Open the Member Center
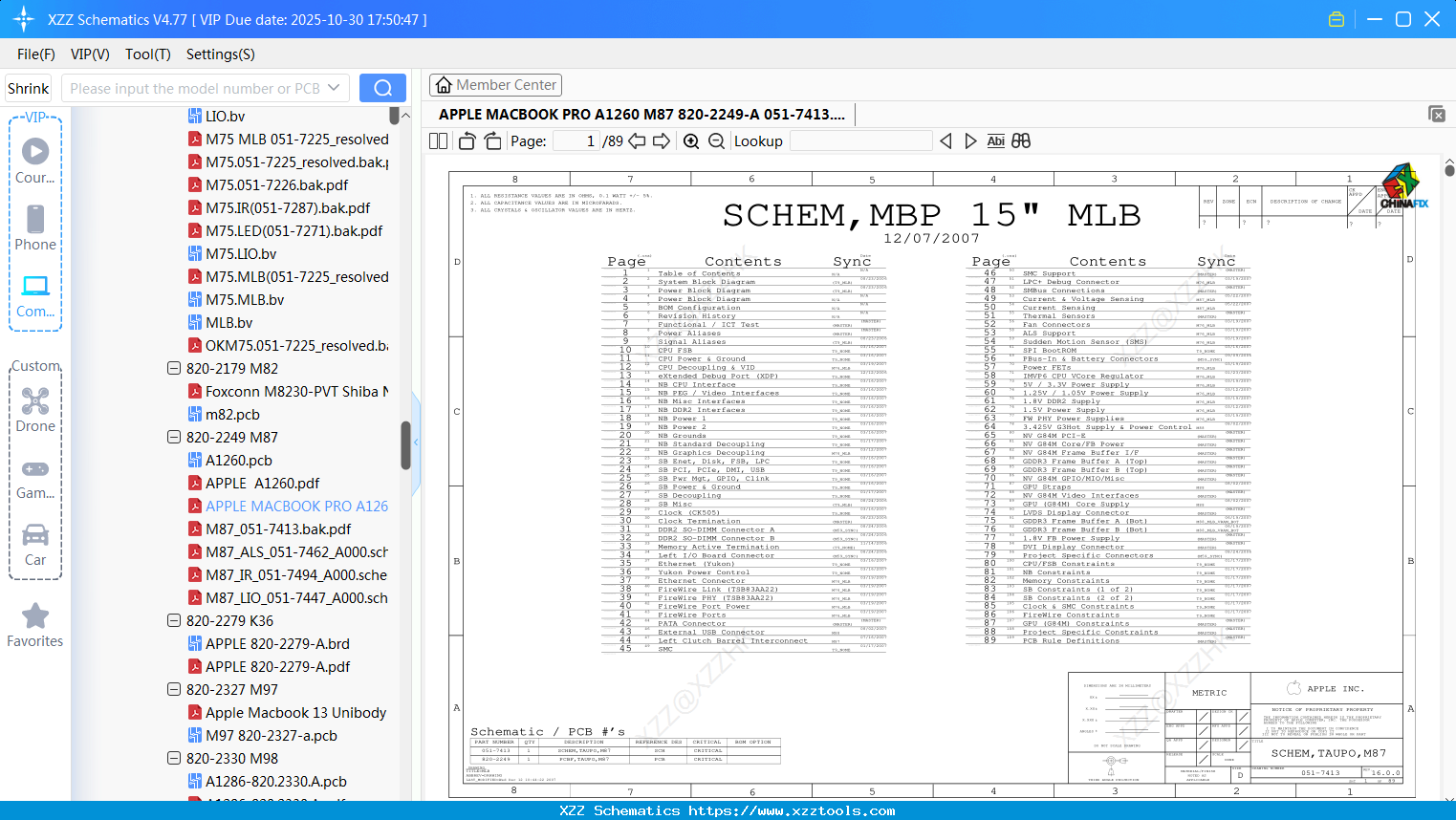 click(495, 85)
